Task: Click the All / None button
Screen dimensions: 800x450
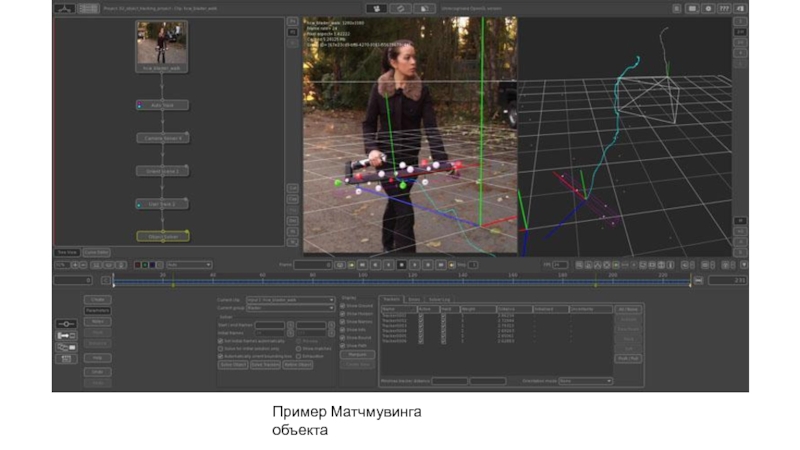Action: click(x=628, y=310)
